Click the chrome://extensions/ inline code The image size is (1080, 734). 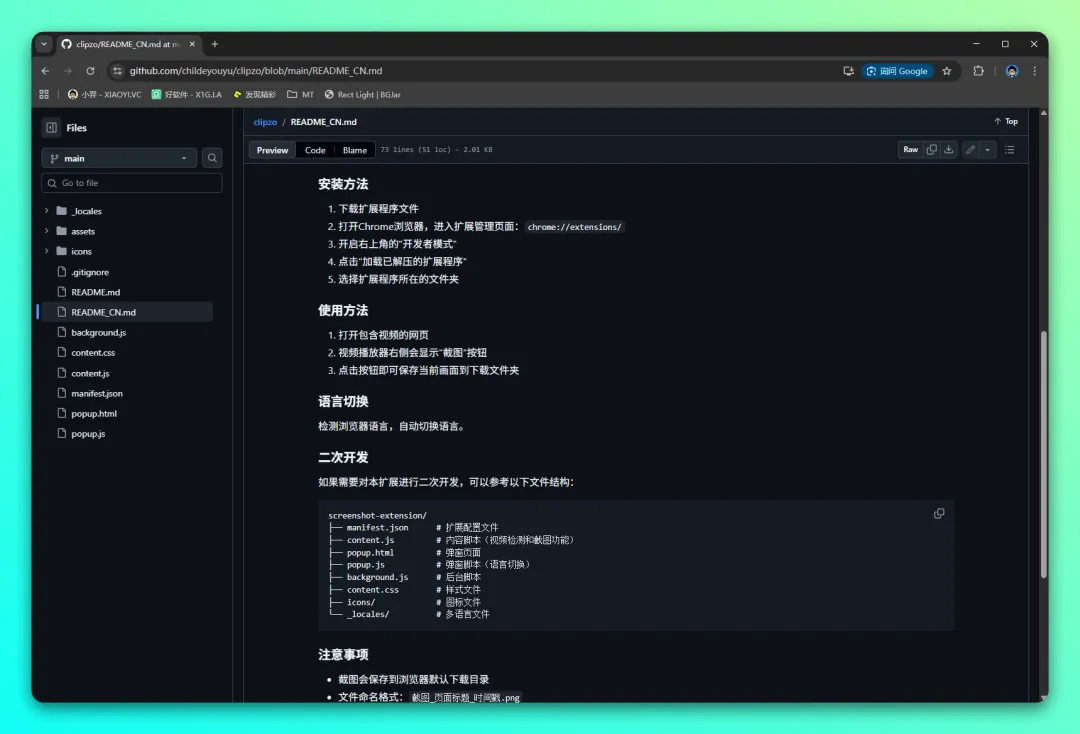[574, 227]
